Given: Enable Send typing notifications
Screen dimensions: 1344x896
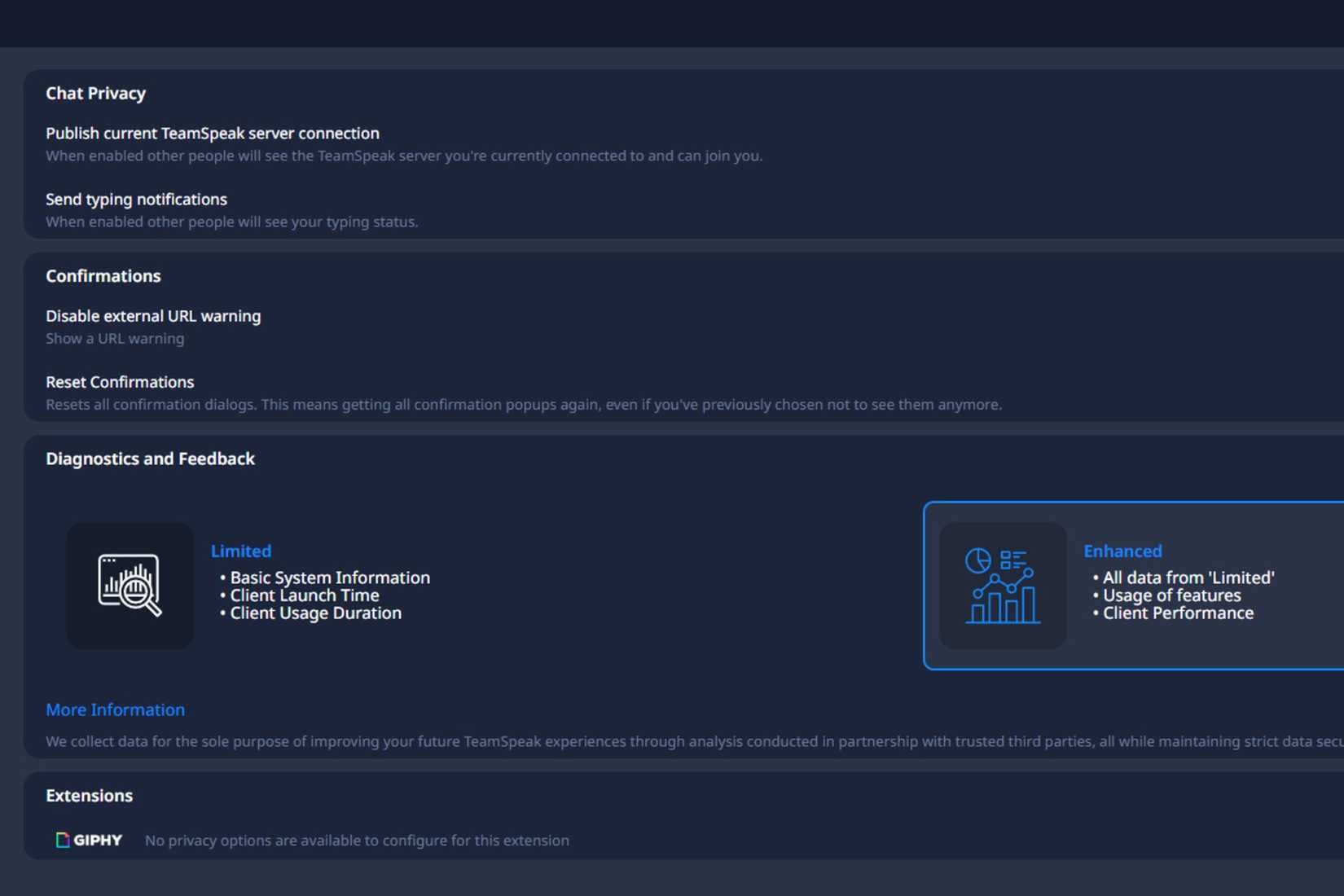Looking at the screenshot, I should click(x=136, y=199).
